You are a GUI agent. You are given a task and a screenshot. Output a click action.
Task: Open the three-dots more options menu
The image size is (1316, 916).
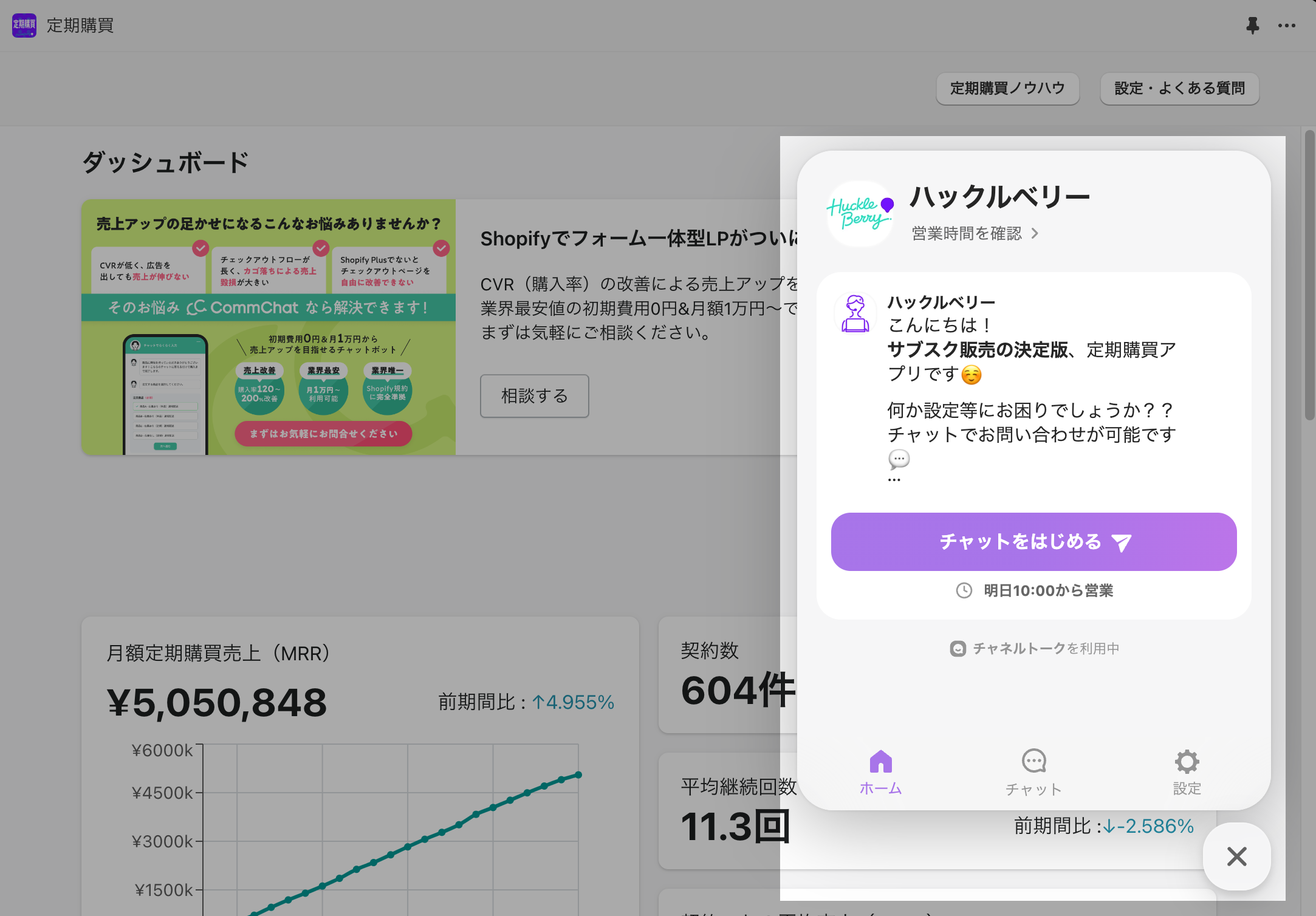click(1286, 26)
